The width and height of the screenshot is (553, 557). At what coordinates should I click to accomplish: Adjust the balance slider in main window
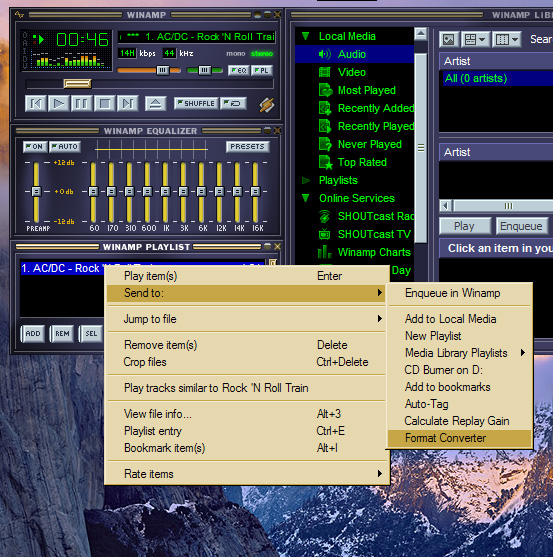pyautogui.click(x=205, y=70)
